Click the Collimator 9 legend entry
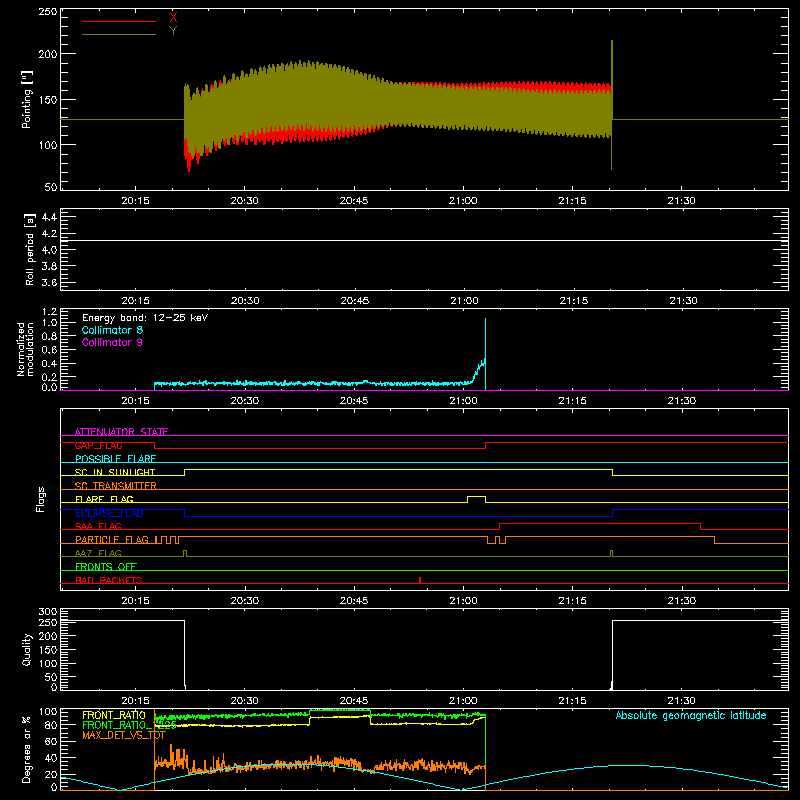The width and height of the screenshot is (800, 800). click(112, 342)
